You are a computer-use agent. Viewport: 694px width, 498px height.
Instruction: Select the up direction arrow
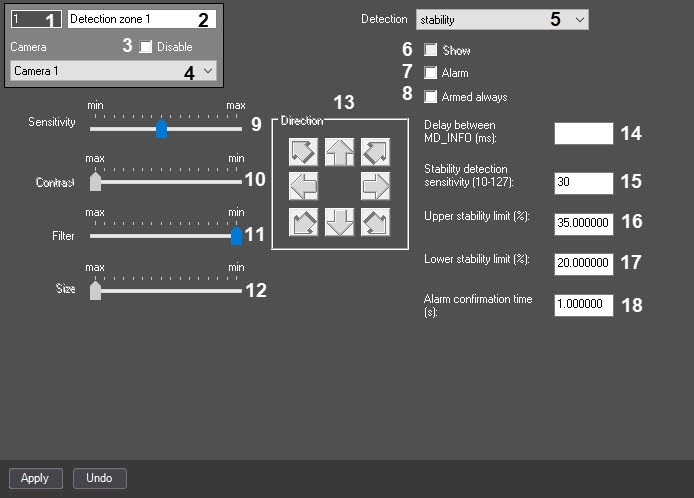339,152
